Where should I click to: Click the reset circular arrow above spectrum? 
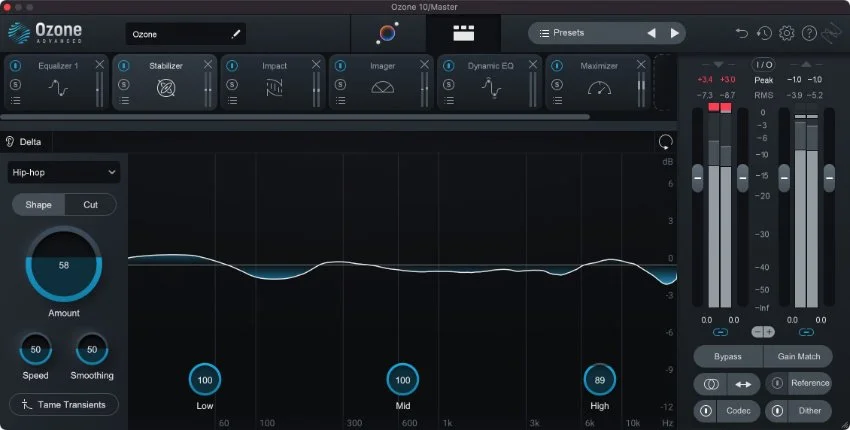pos(666,142)
